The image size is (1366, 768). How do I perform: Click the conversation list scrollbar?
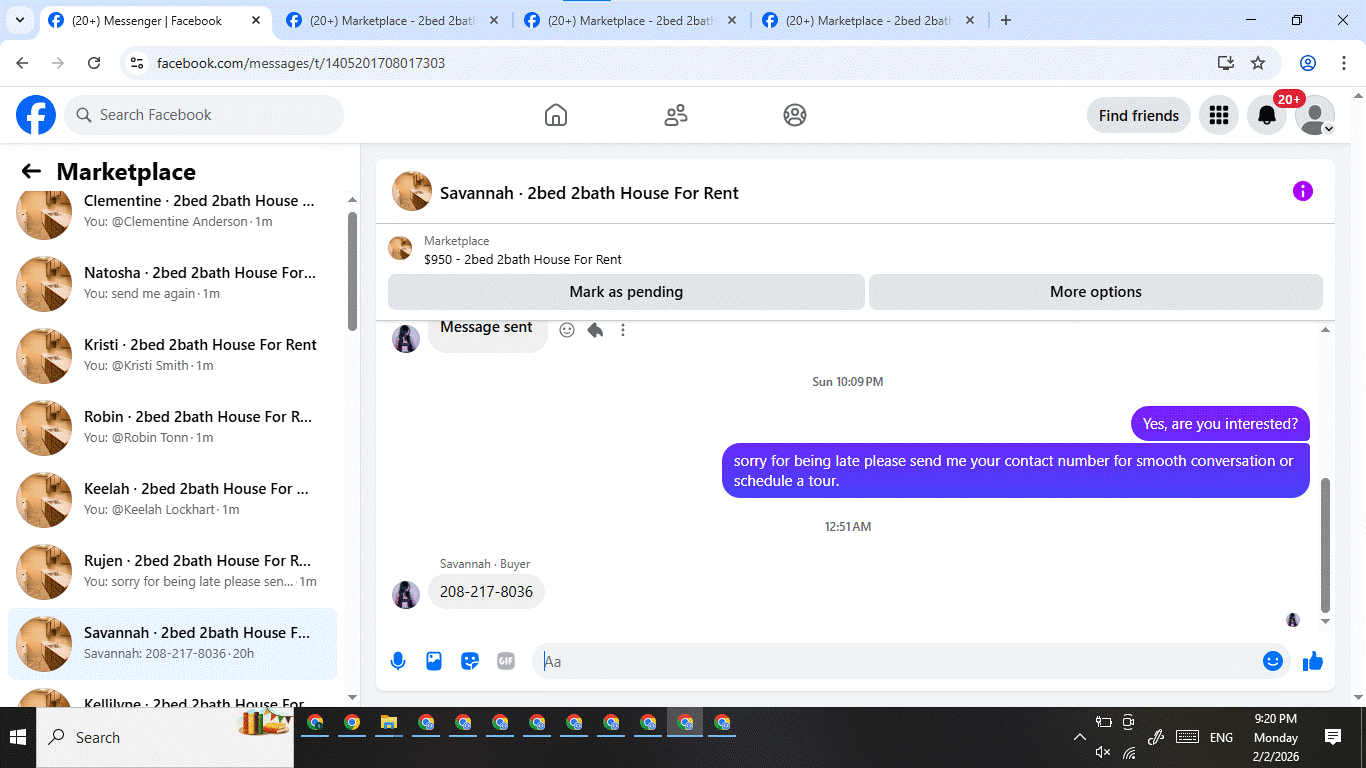click(x=352, y=270)
